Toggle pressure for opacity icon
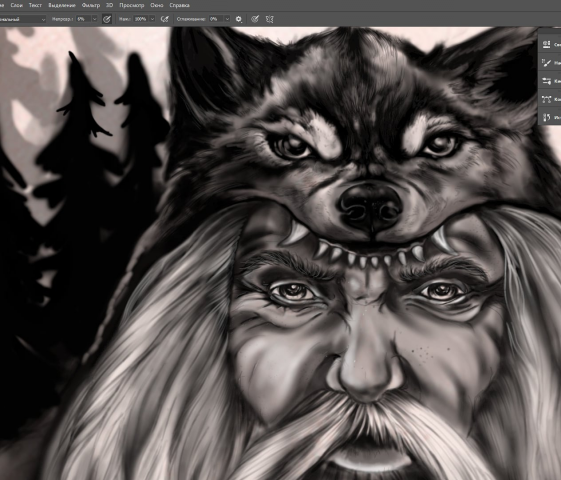The image size is (561, 480). point(107,19)
